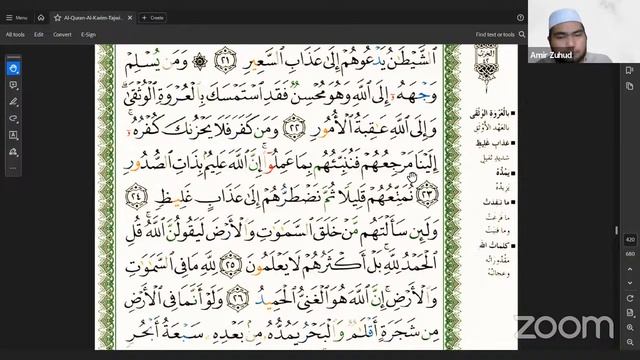640x360 pixels.
Task: Click verse marker ٢٦ on the page
Action: click(x=238, y=298)
